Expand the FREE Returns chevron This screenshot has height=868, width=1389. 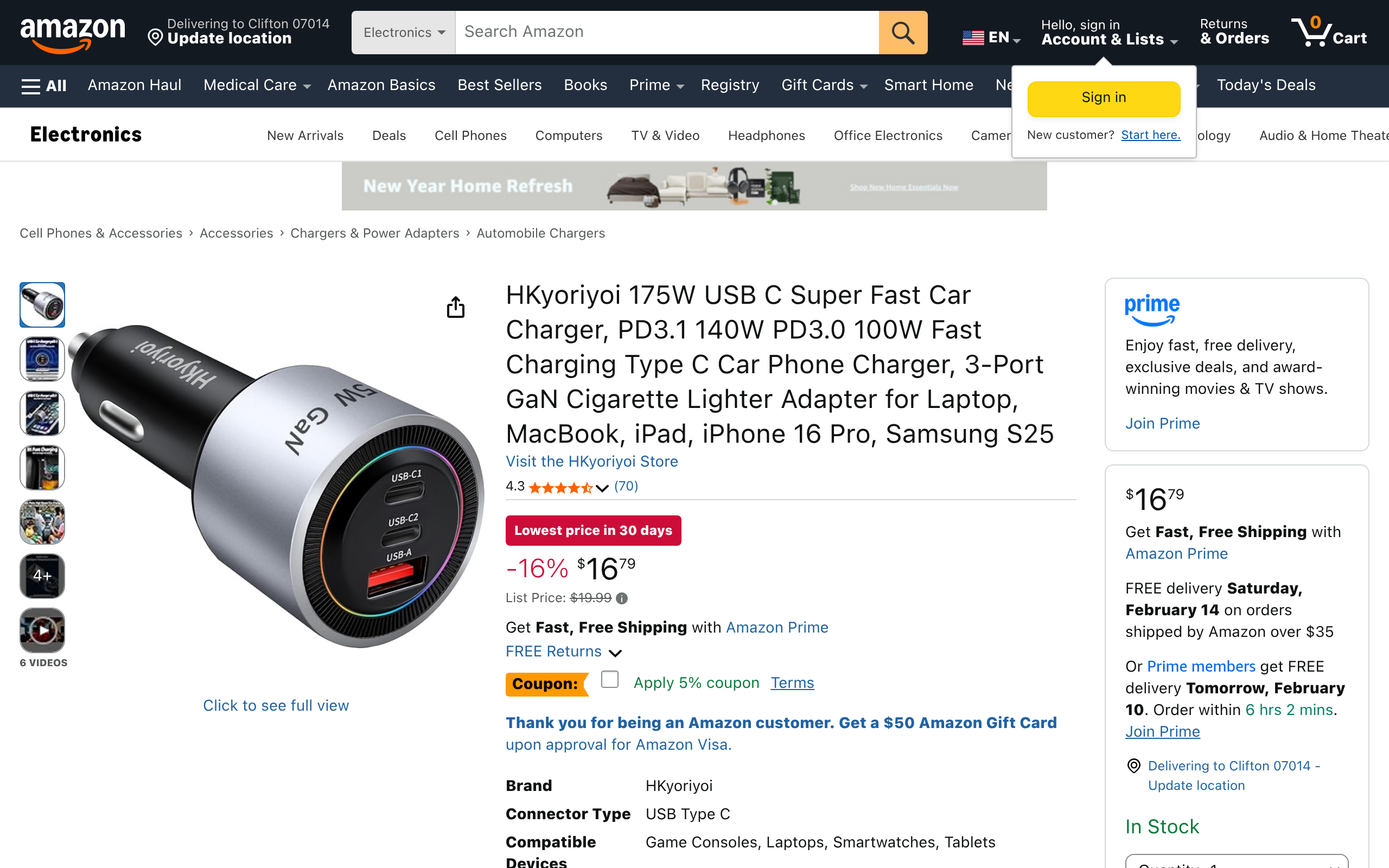tap(615, 653)
